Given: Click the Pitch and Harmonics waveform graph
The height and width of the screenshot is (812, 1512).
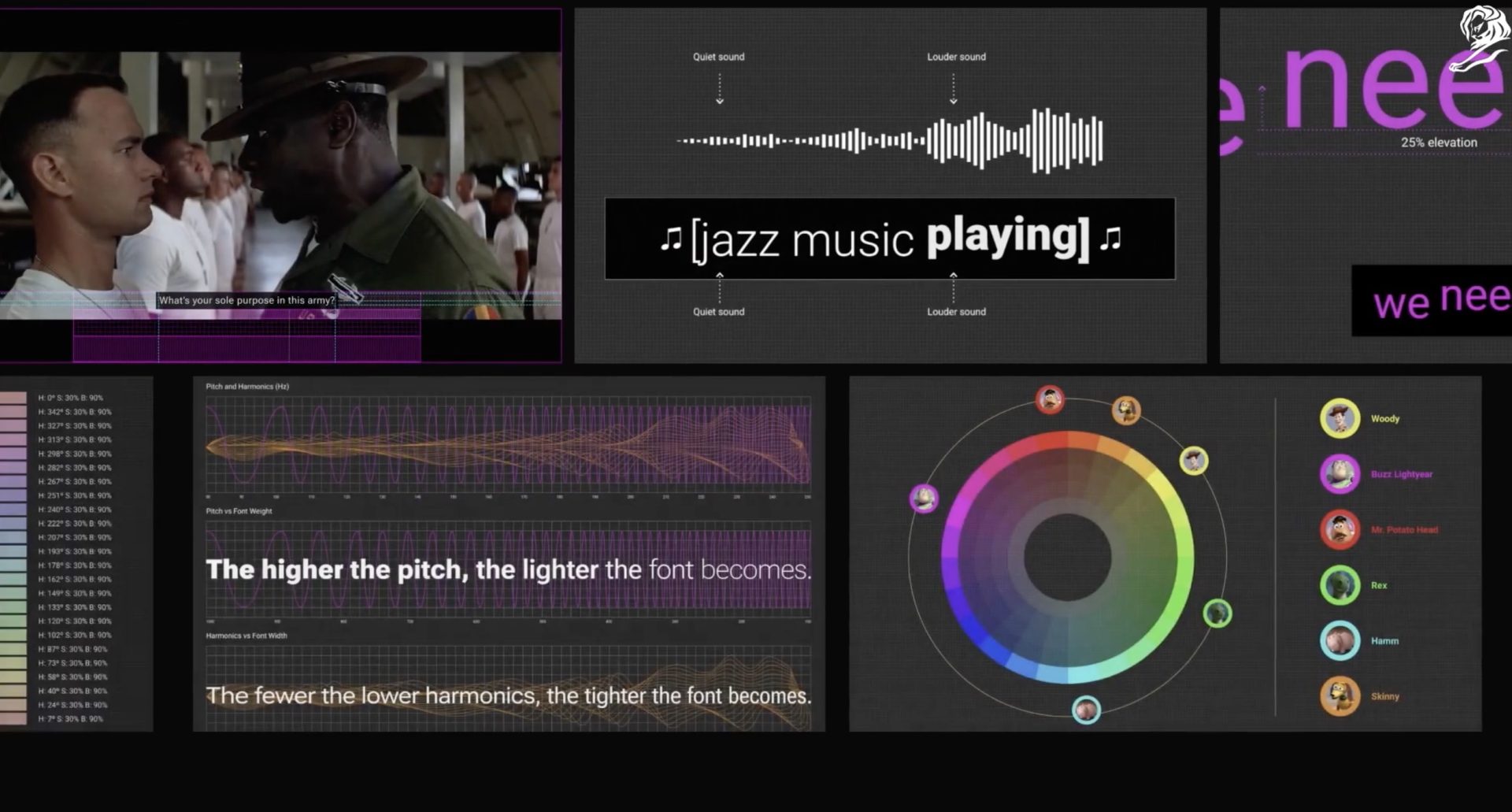Looking at the screenshot, I should coord(508,445).
